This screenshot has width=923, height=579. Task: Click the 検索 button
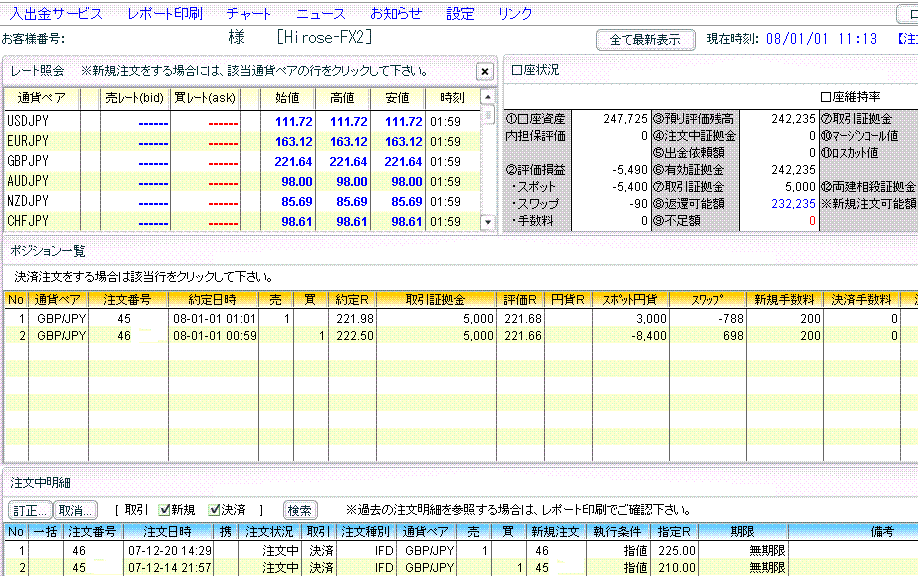click(300, 510)
